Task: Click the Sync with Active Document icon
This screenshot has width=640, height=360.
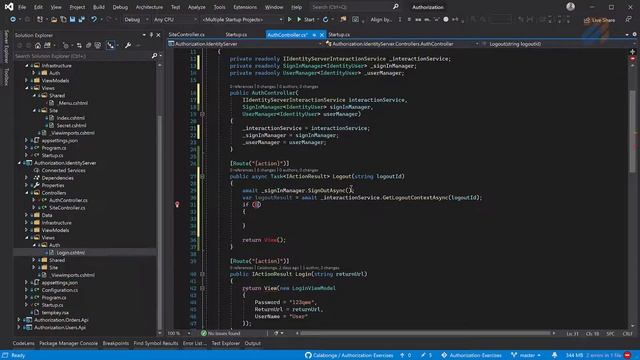Action: pyautogui.click(x=79, y=45)
